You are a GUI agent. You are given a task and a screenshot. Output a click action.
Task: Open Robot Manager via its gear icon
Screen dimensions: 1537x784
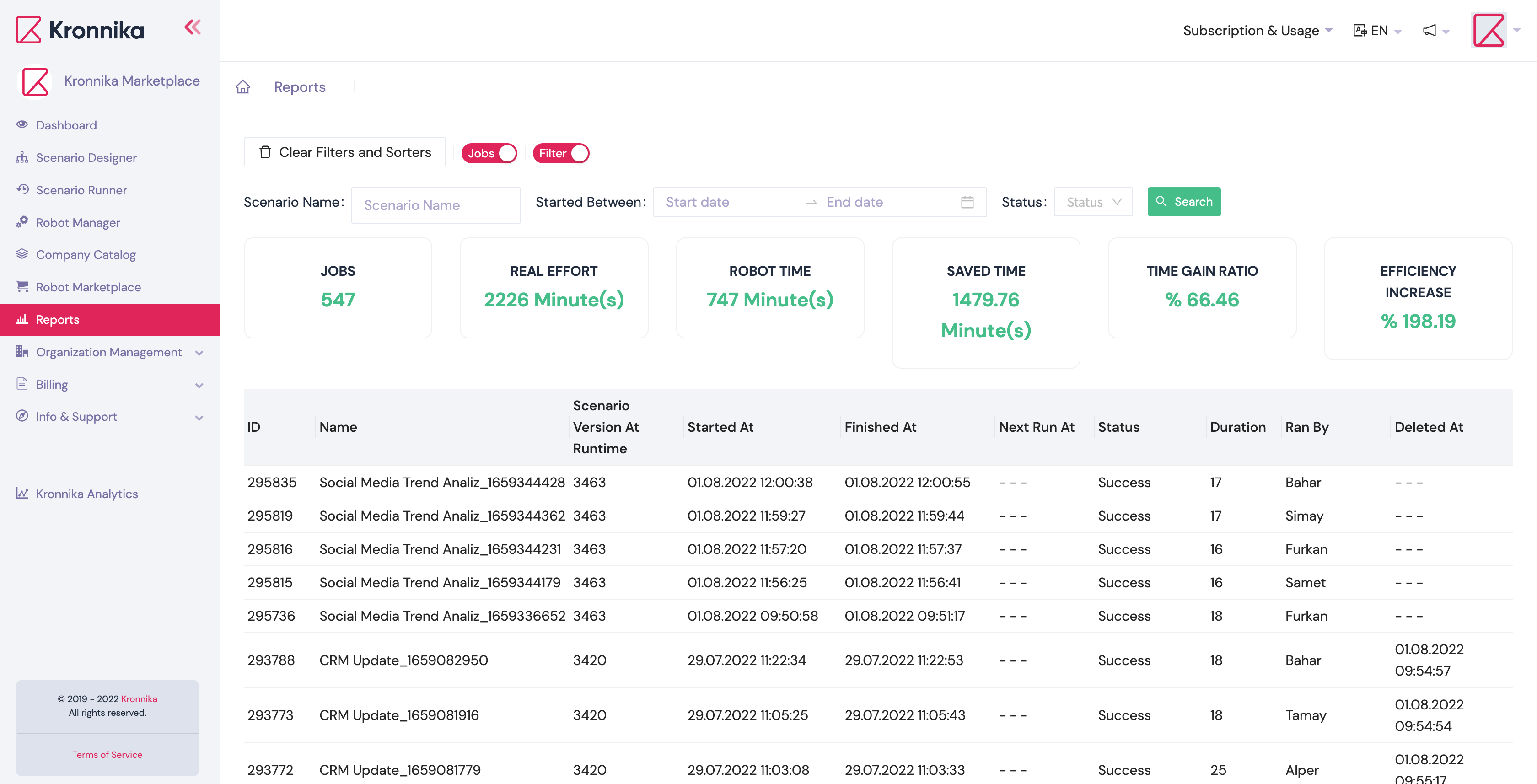(22, 222)
